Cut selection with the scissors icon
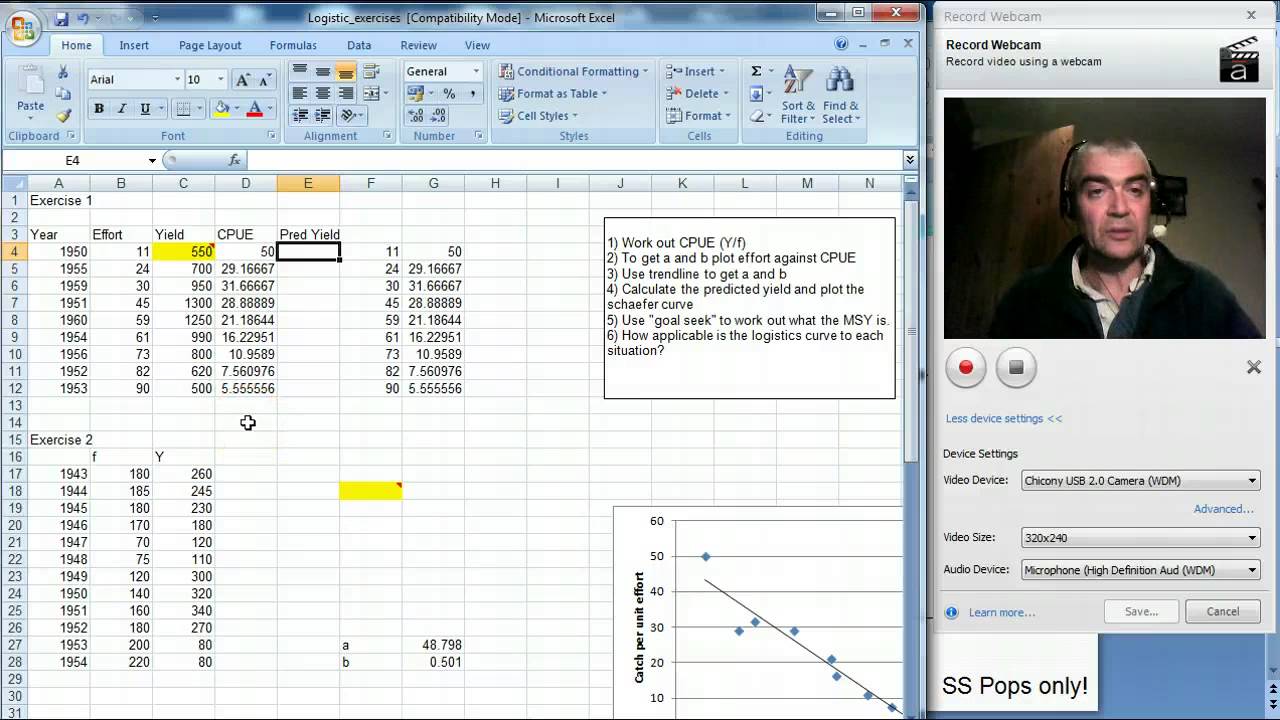1280x720 pixels. pos(63,72)
